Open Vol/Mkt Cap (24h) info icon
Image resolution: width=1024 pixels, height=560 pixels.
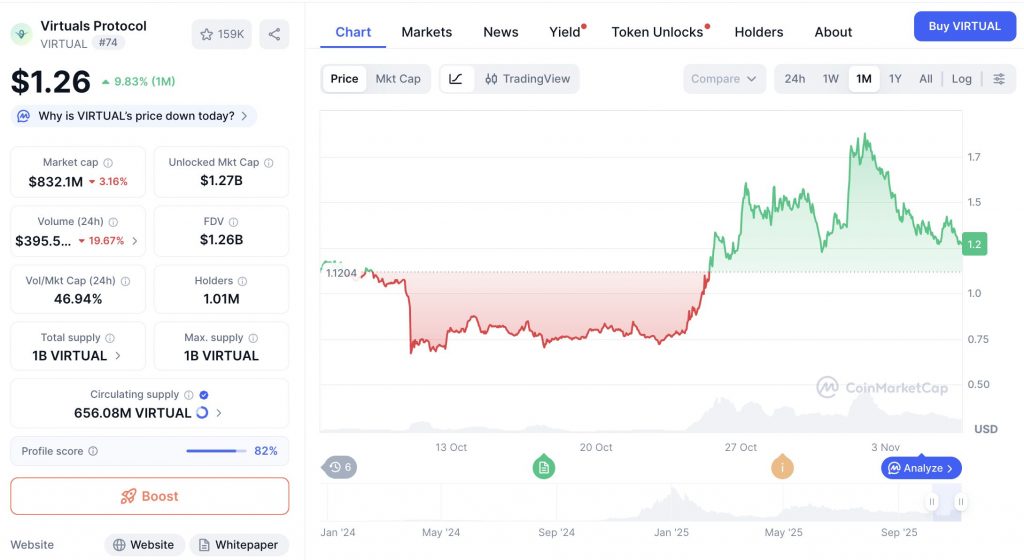click(125, 281)
